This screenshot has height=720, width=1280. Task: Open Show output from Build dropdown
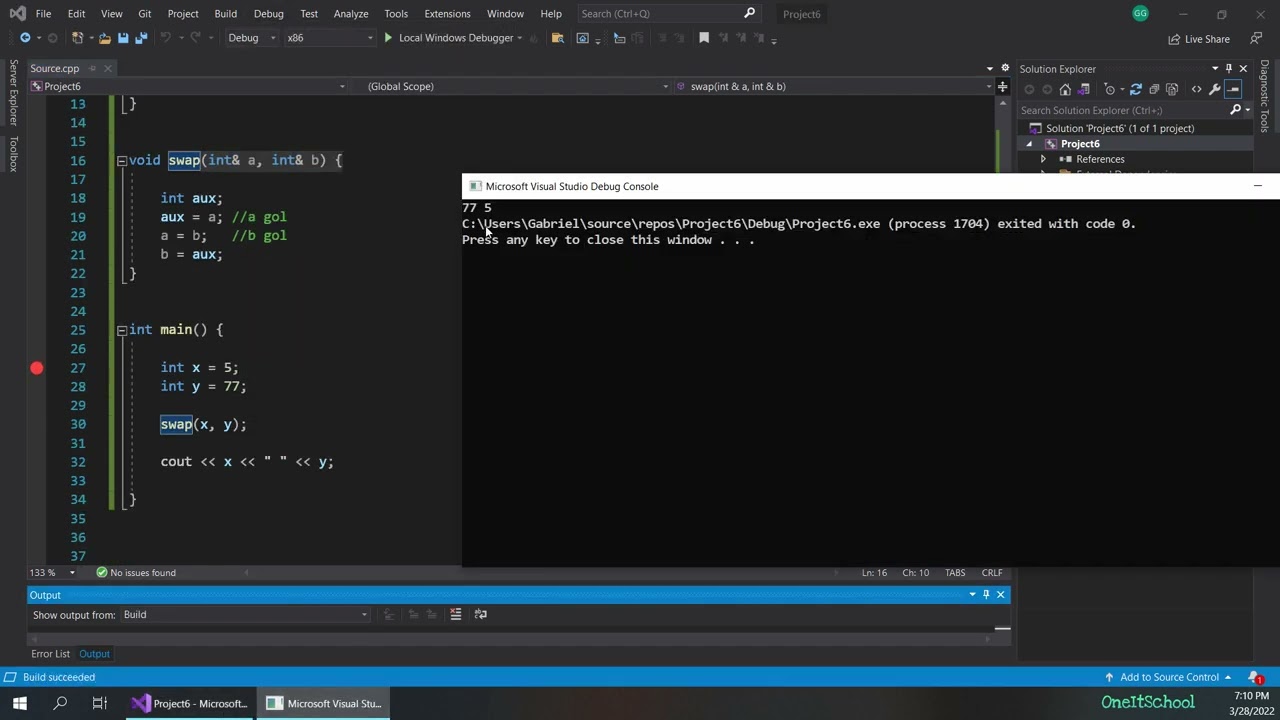pos(245,614)
